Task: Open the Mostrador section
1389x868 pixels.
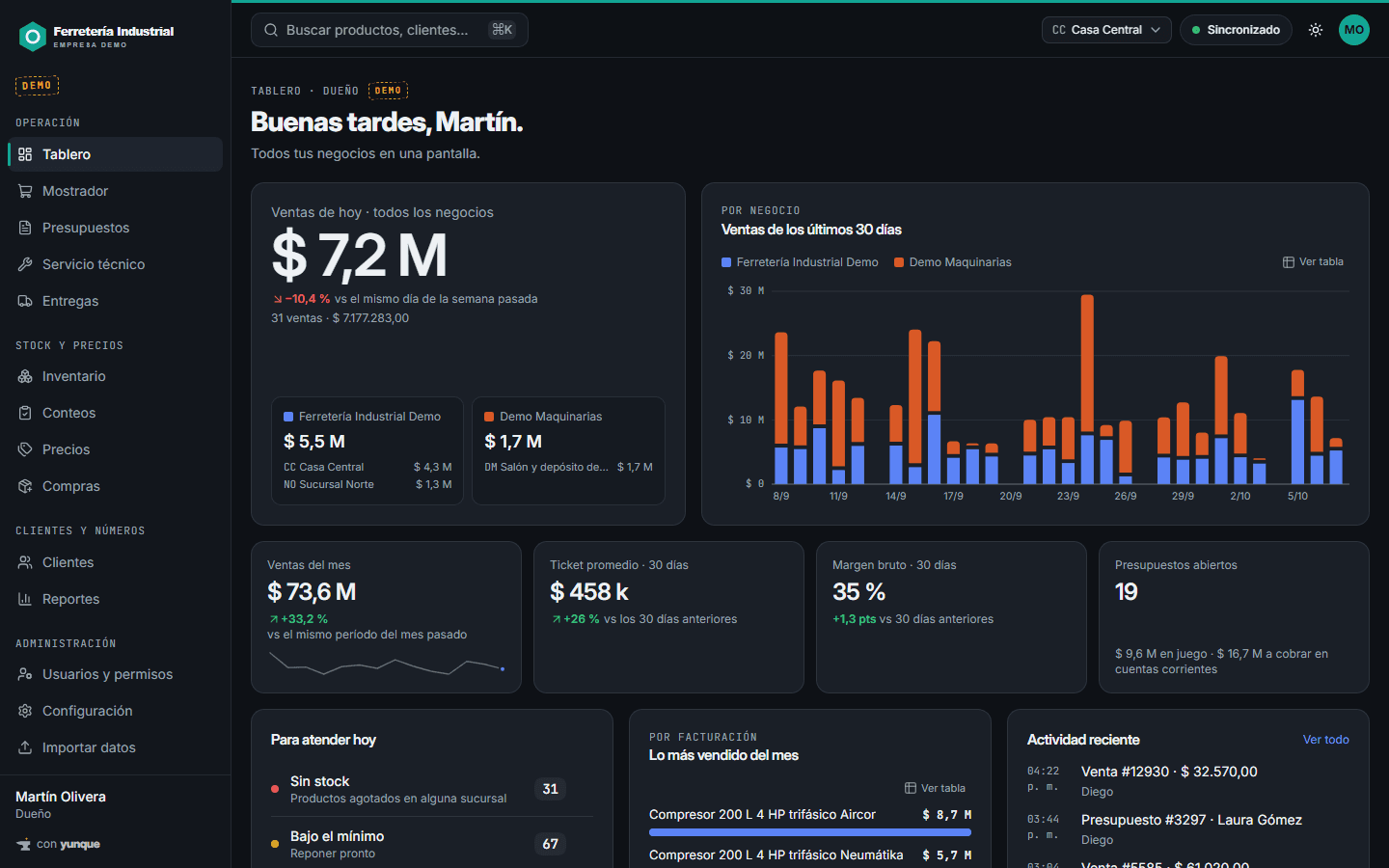Action: point(115,191)
